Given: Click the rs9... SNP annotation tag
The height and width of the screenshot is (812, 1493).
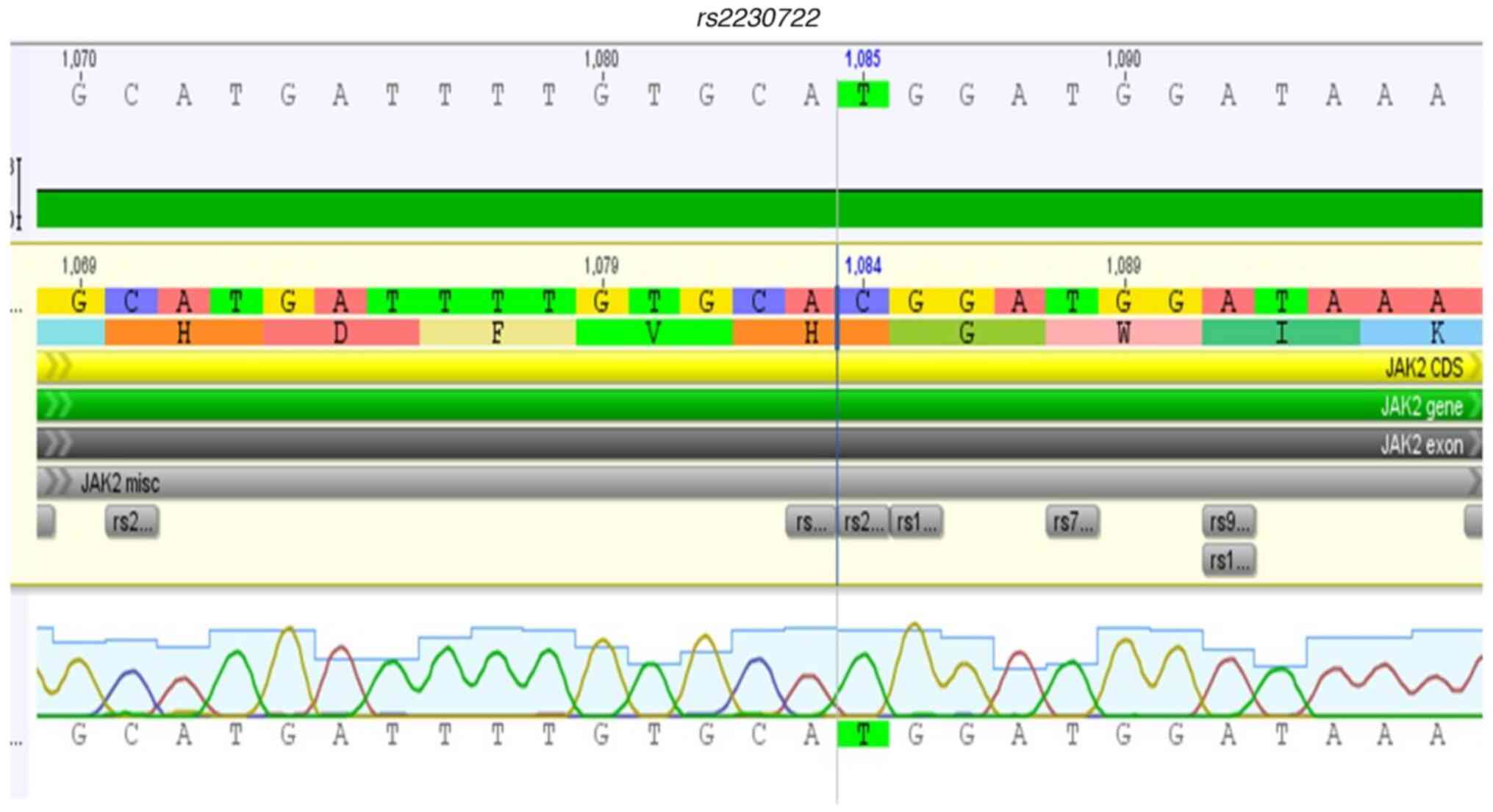Looking at the screenshot, I should (x=1228, y=522).
